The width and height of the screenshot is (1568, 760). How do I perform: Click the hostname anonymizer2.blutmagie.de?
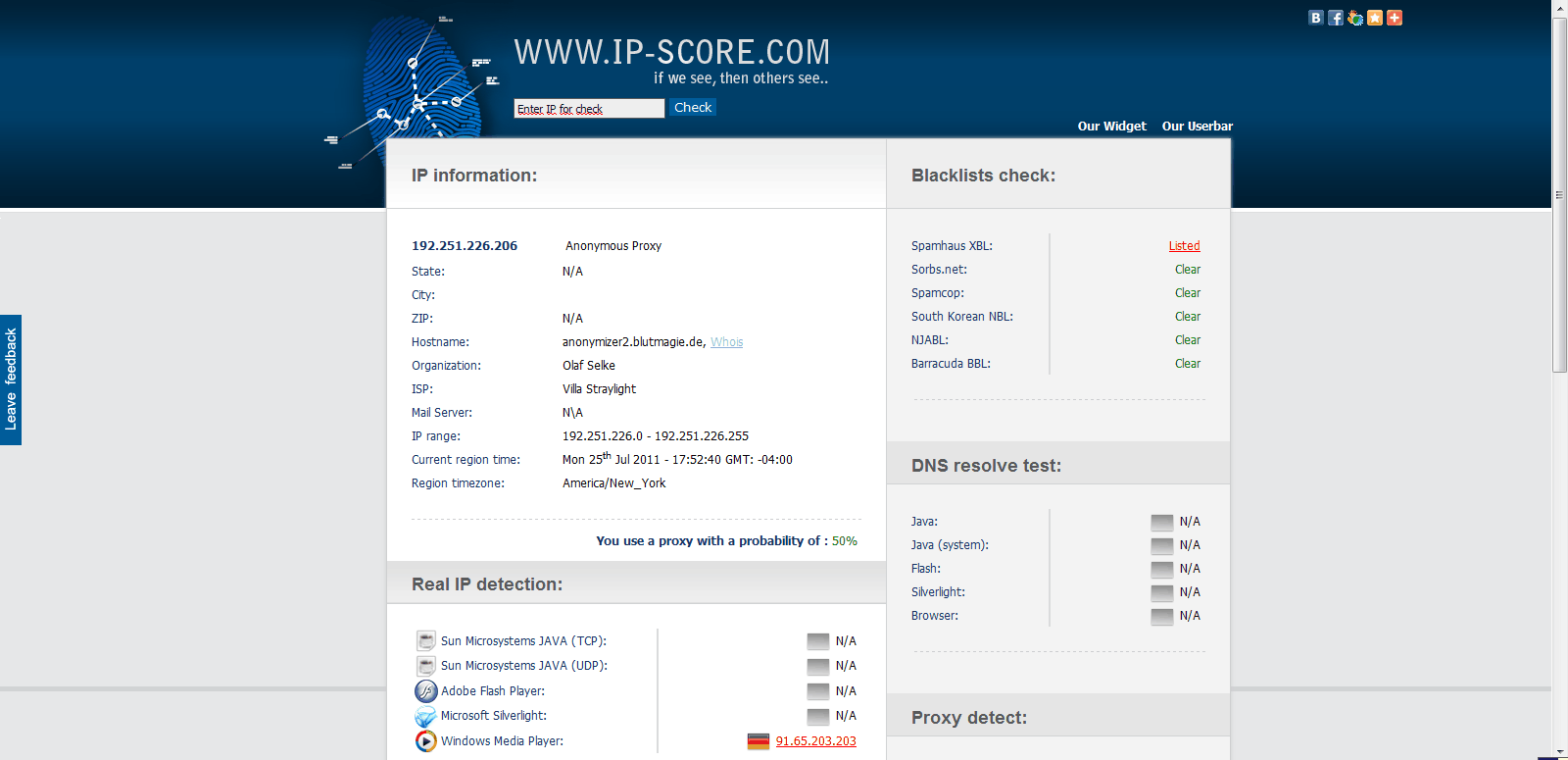pyautogui.click(x=633, y=342)
